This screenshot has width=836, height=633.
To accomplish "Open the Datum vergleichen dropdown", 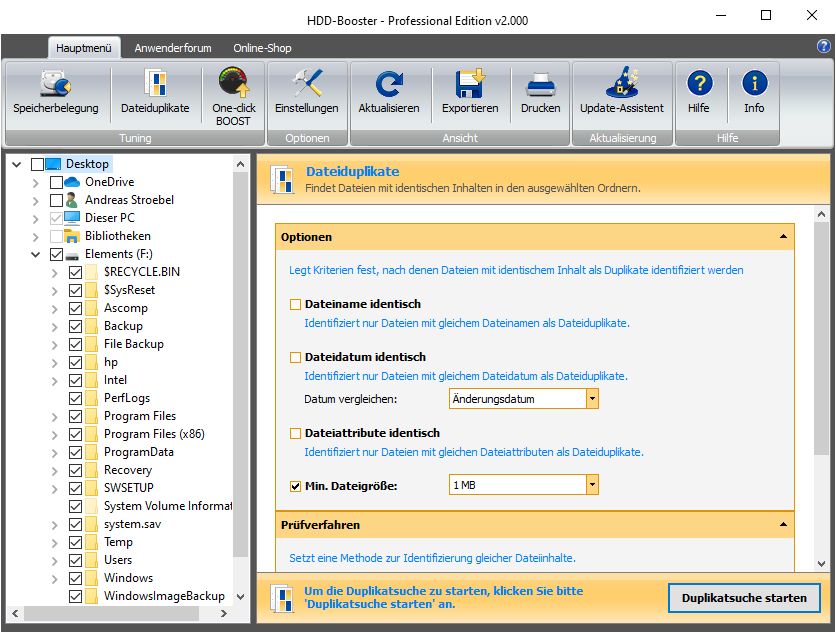I will [x=592, y=399].
